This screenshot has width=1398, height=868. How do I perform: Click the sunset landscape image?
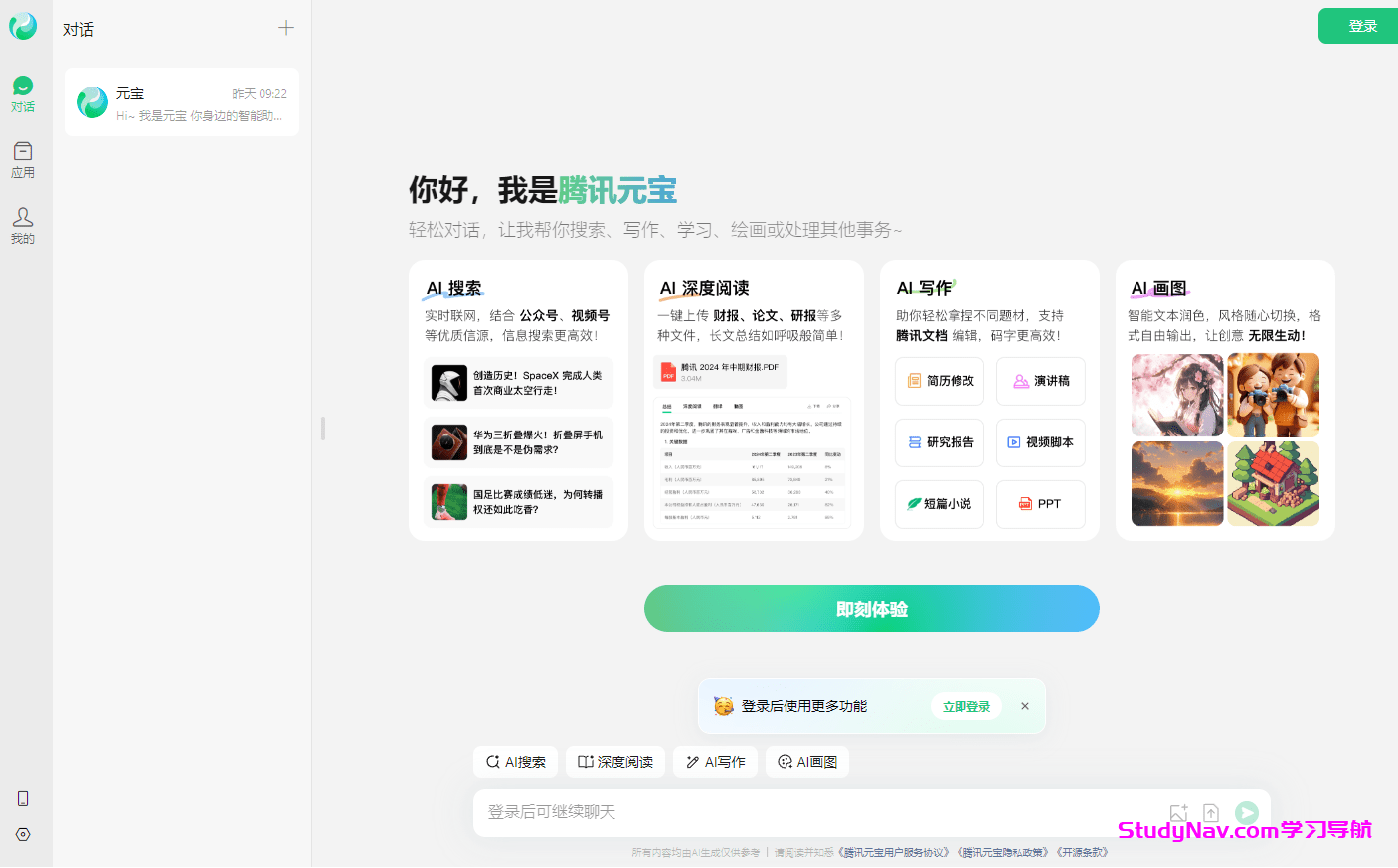(x=1177, y=484)
